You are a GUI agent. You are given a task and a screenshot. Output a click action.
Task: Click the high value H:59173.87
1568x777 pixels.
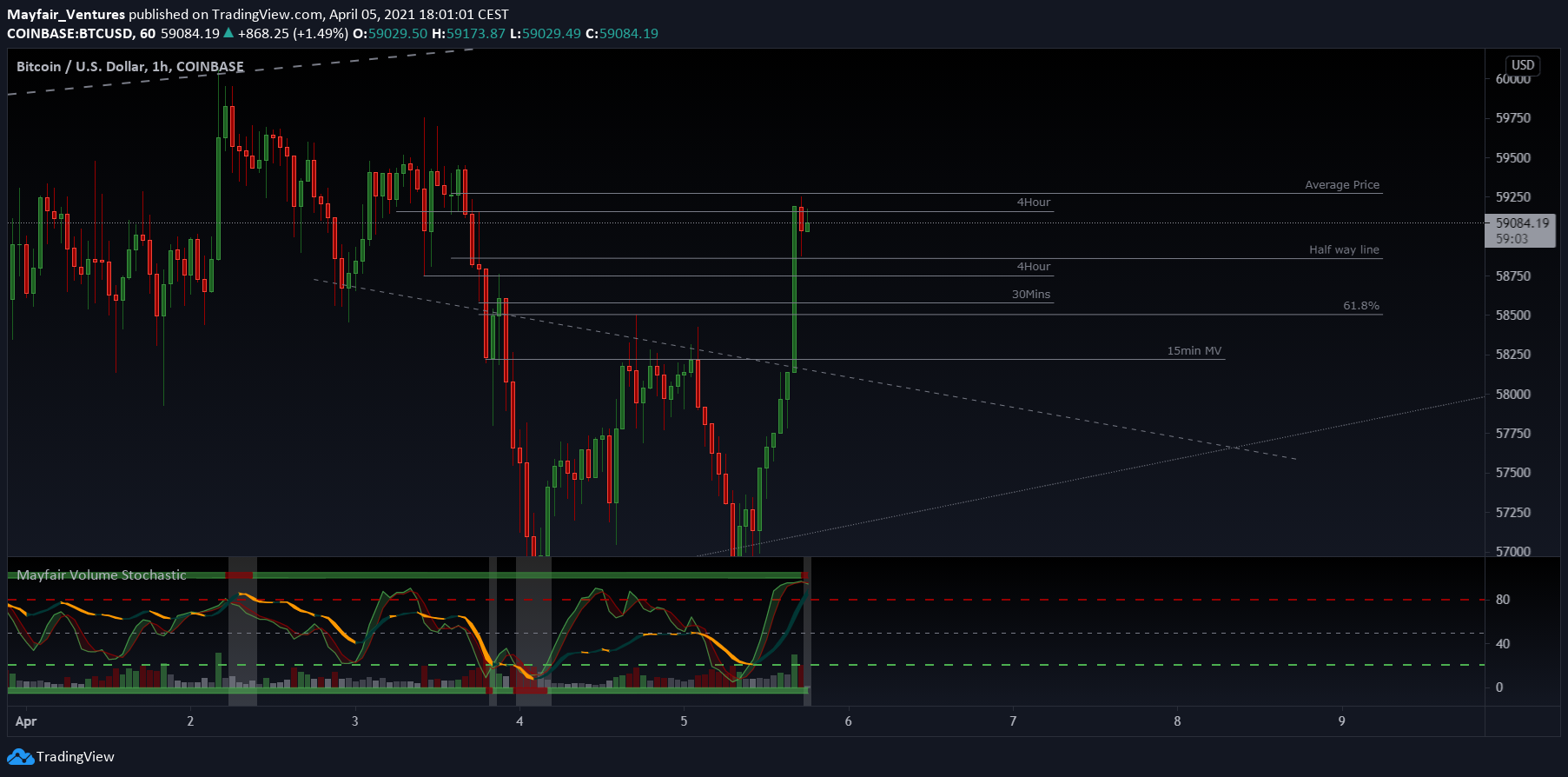pos(468,34)
